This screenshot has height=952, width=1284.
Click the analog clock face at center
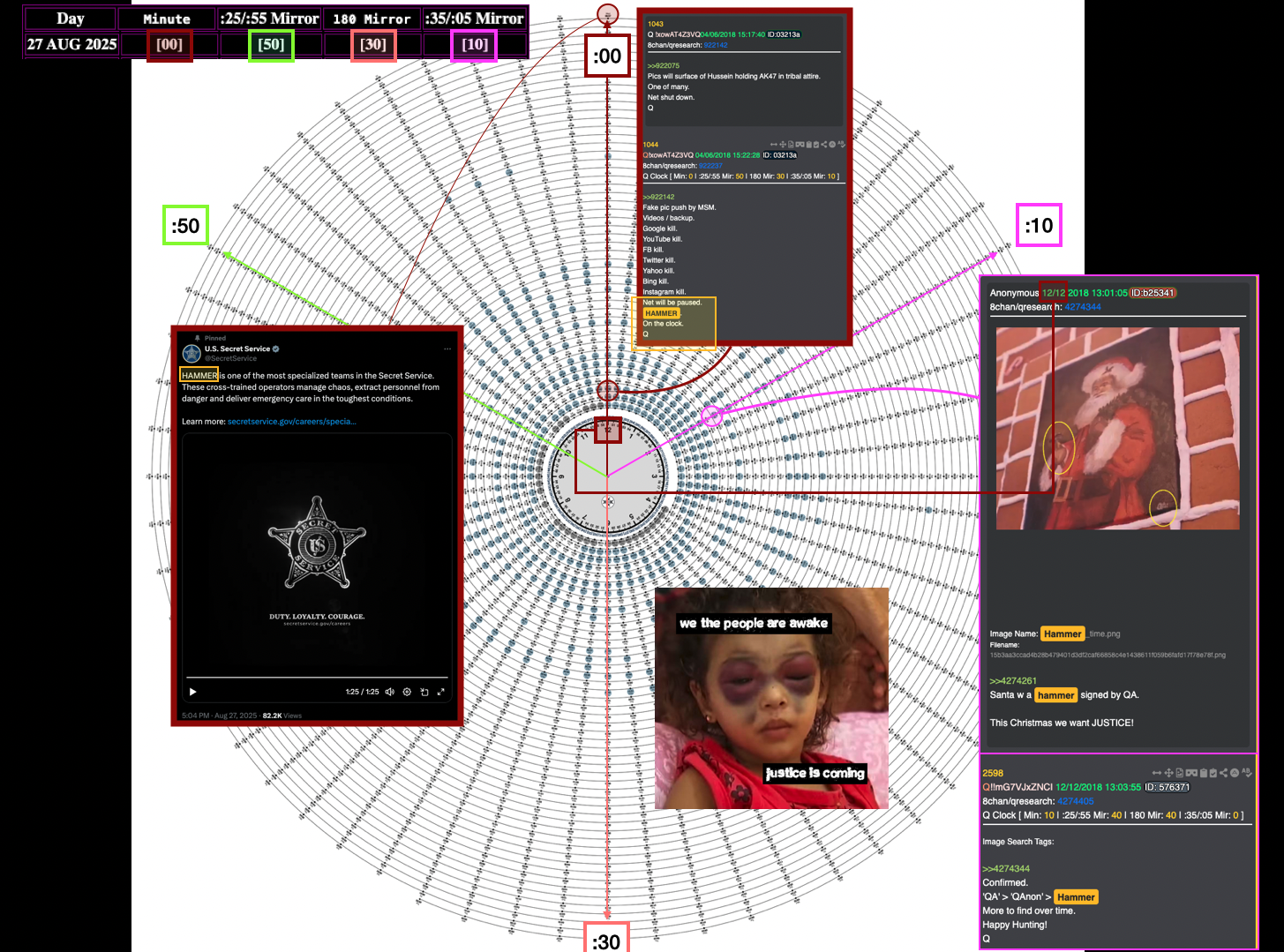pyautogui.click(x=607, y=477)
